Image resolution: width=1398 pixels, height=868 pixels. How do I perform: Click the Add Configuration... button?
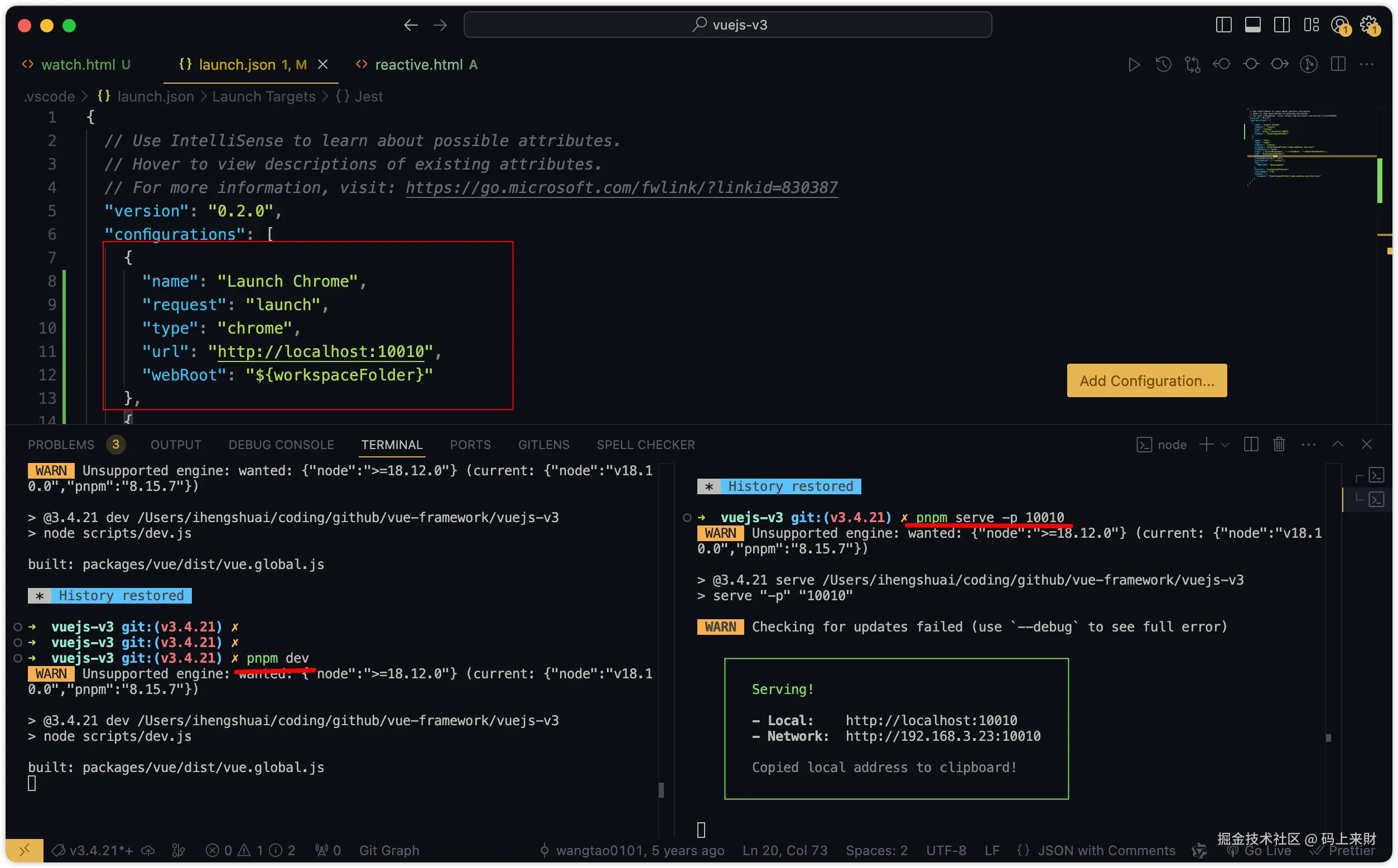pyautogui.click(x=1146, y=380)
